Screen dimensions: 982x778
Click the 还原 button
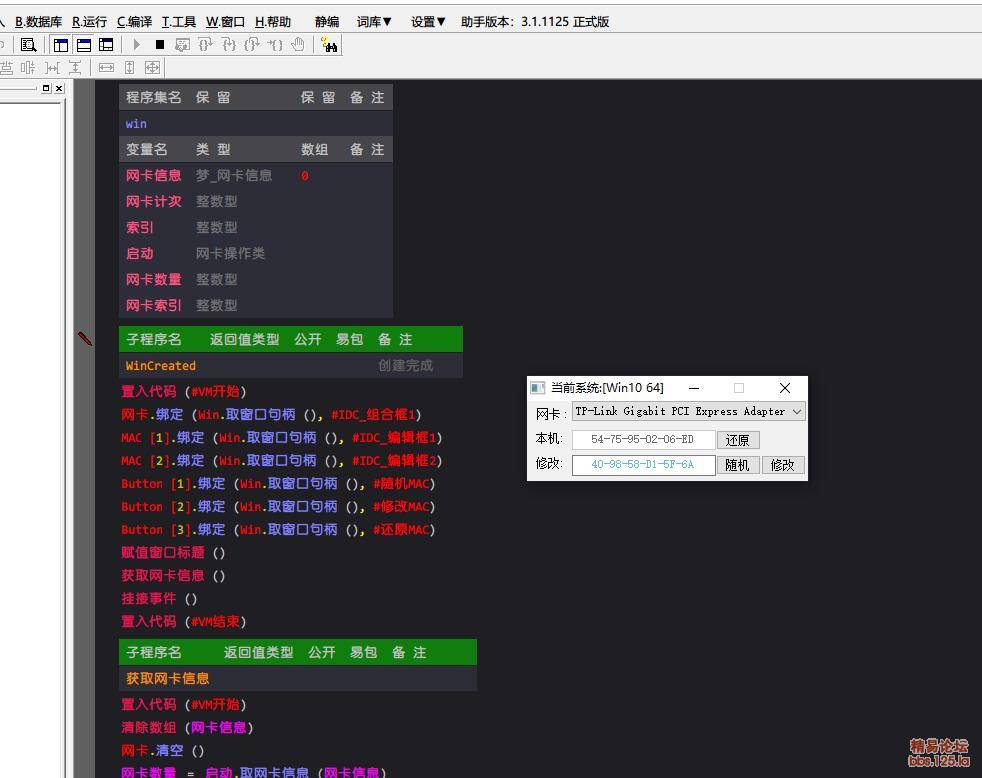(x=738, y=440)
